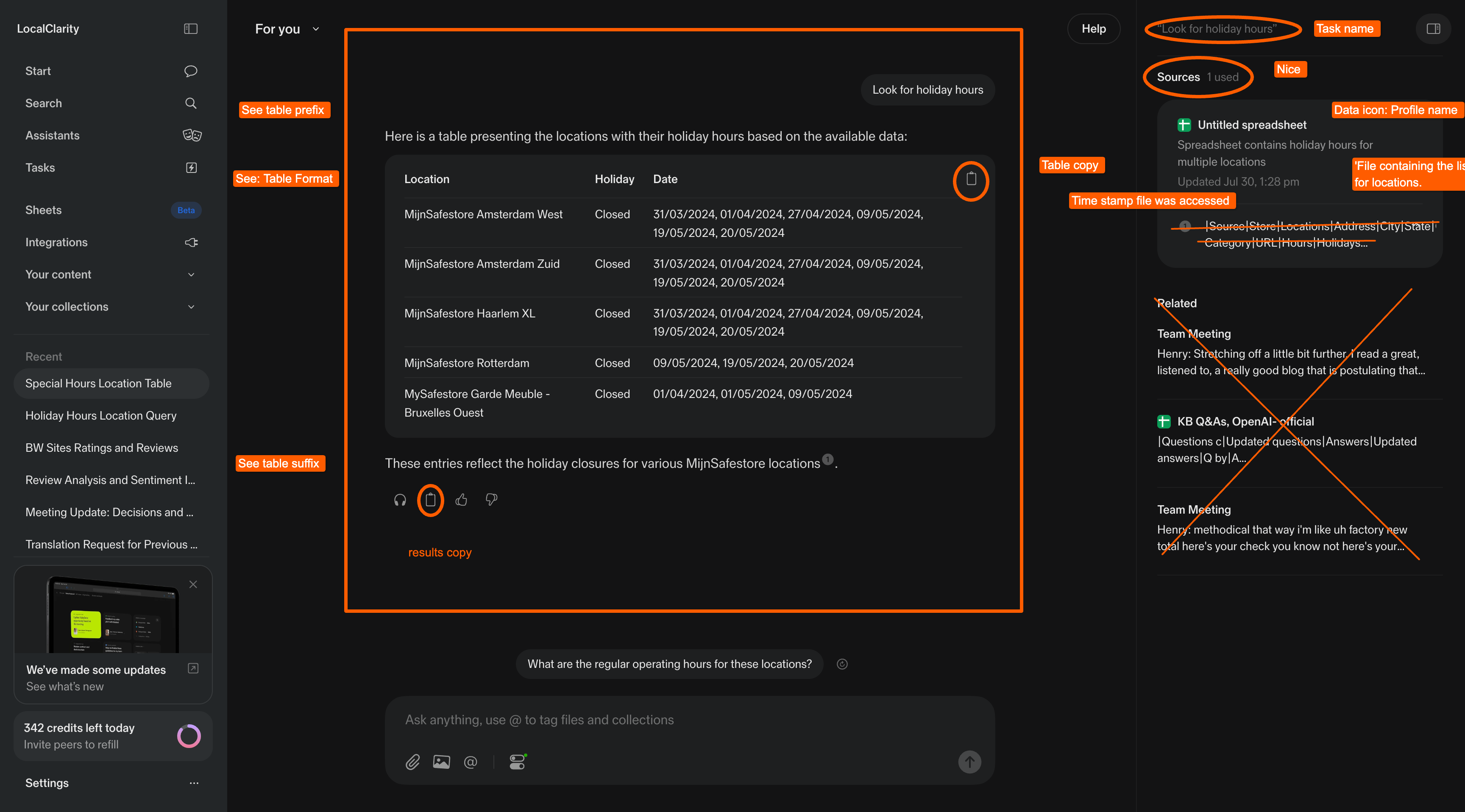Attach a file with paperclip icon
The height and width of the screenshot is (812, 1465).
[412, 762]
